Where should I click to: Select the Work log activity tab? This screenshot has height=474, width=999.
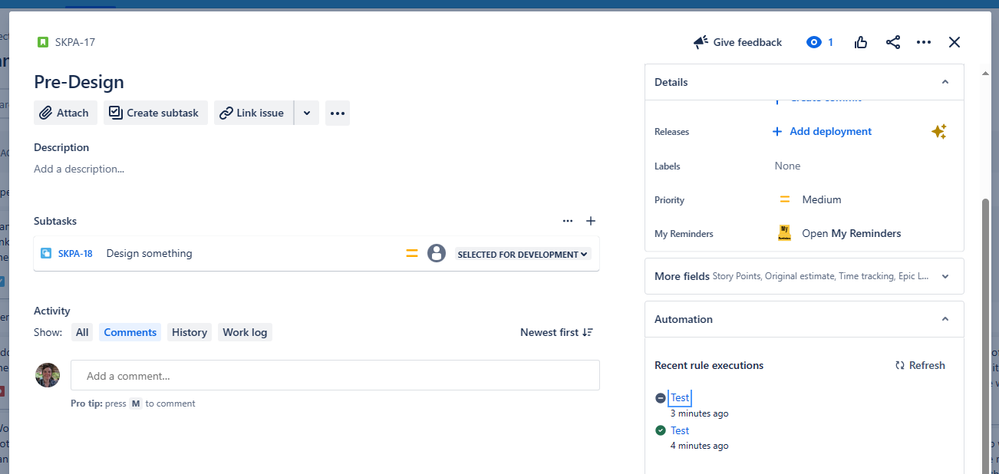[x=245, y=333]
